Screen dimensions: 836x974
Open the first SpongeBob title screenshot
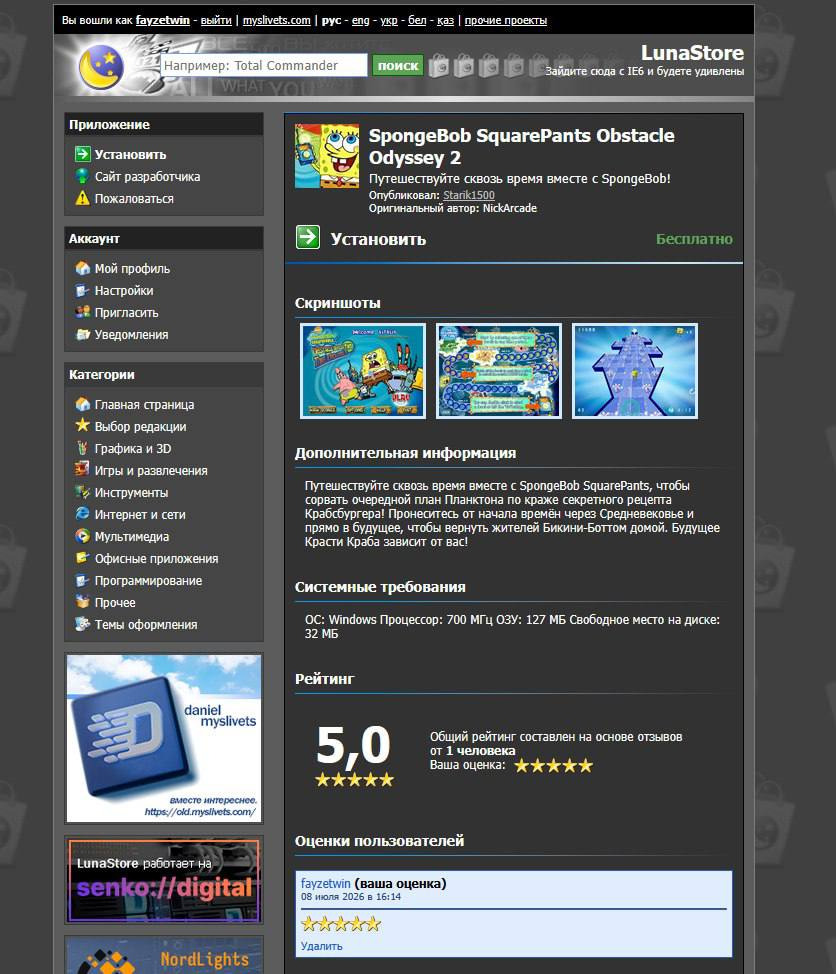pyautogui.click(x=363, y=371)
